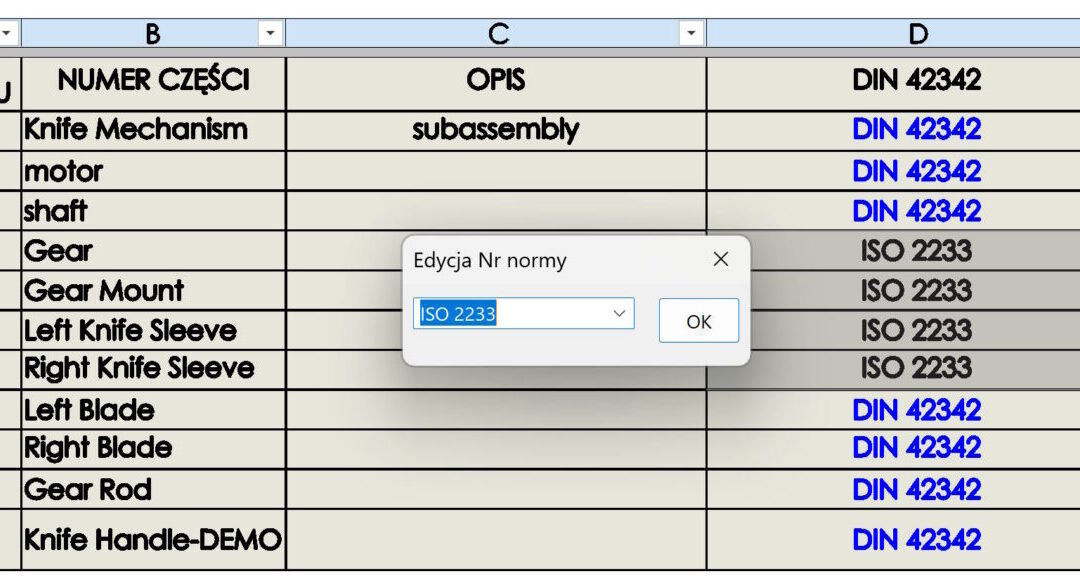Select the Knife Handle-DEMO cell
This screenshot has width=1080, height=588.
pyautogui.click(x=153, y=540)
